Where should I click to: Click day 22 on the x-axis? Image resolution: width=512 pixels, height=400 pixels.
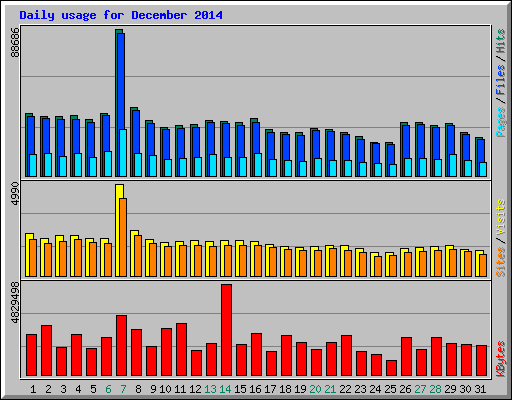345,389
